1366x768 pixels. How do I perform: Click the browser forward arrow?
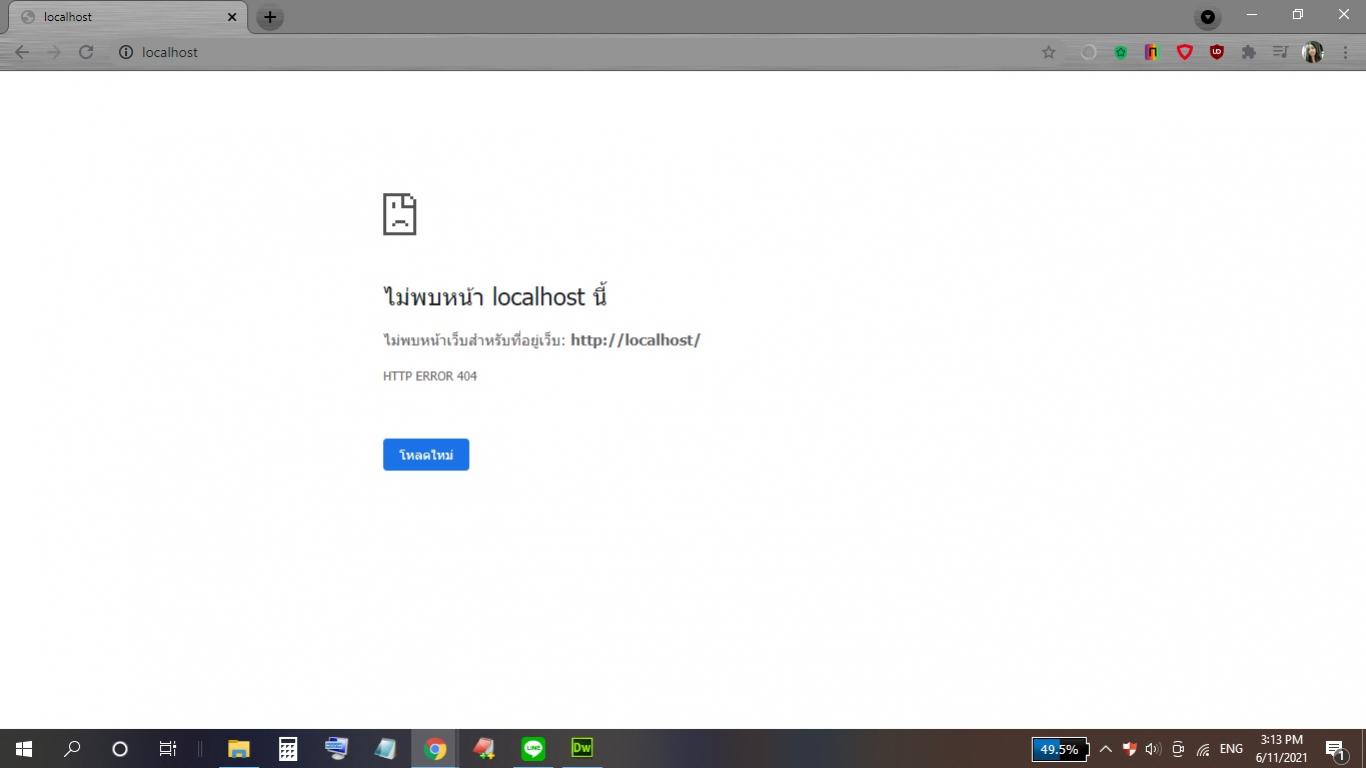(54, 52)
